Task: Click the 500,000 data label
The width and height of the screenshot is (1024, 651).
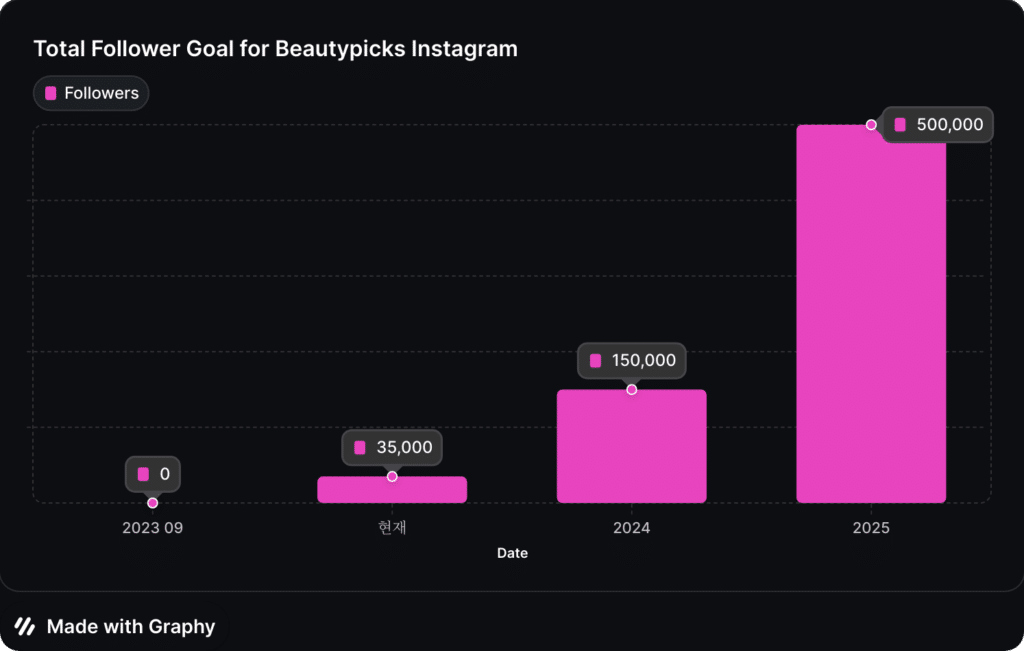Action: (x=938, y=125)
